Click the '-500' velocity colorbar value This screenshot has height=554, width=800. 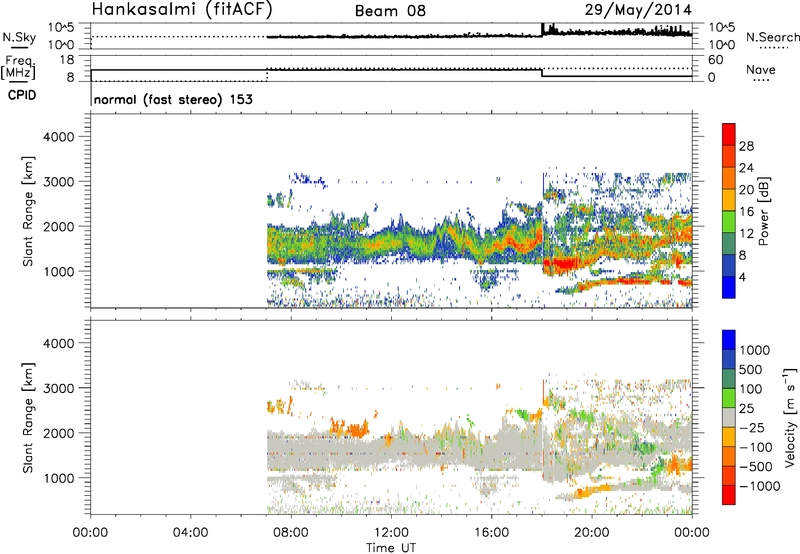756,466
